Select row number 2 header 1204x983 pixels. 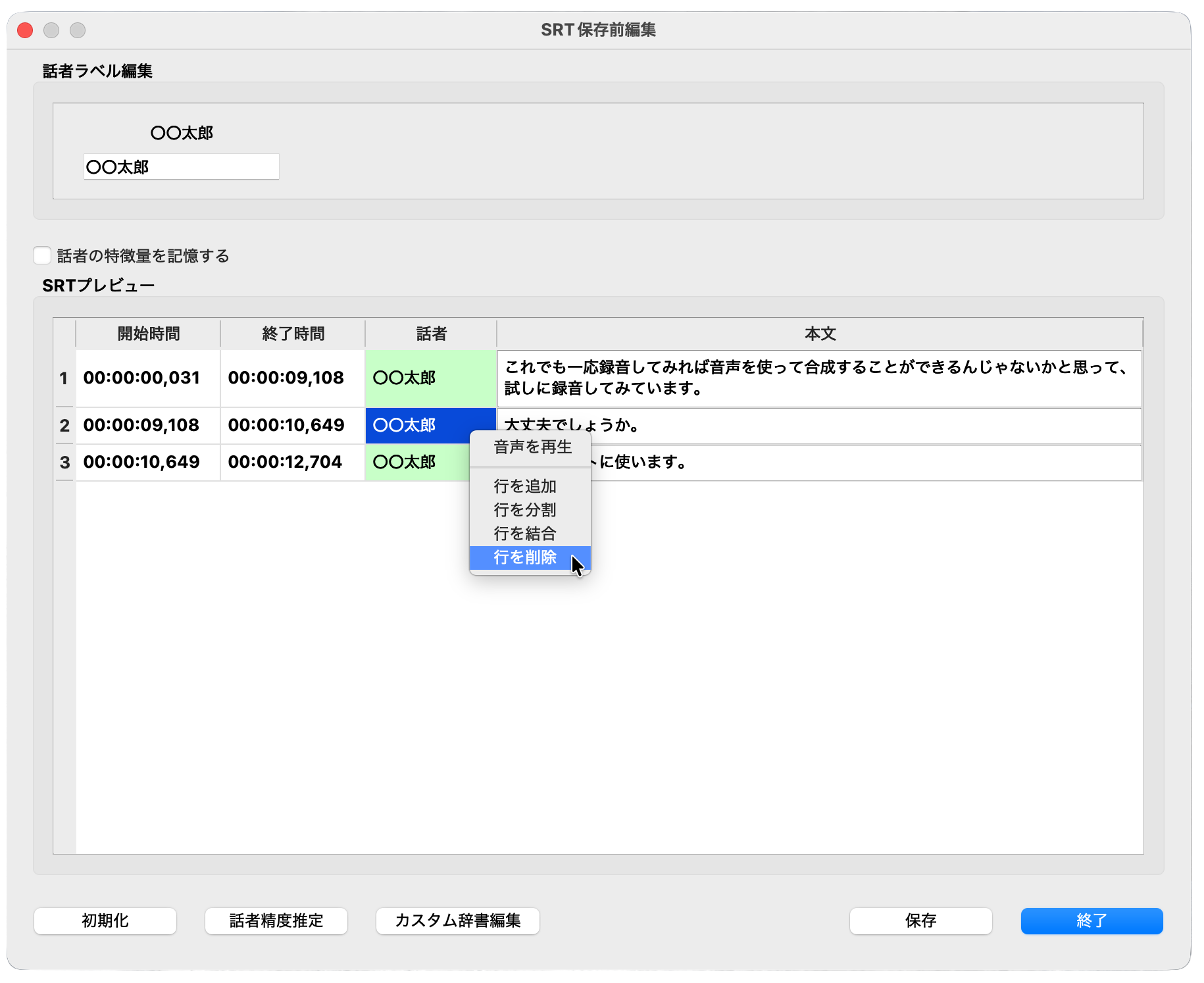pyautogui.click(x=64, y=426)
